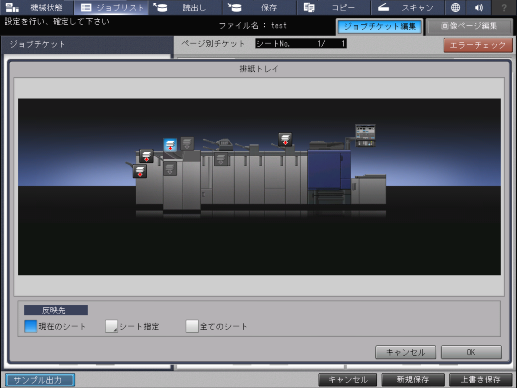Open the ジョブリスト menu
Image resolution: width=517 pixels, height=388 pixels.
coord(112,7)
